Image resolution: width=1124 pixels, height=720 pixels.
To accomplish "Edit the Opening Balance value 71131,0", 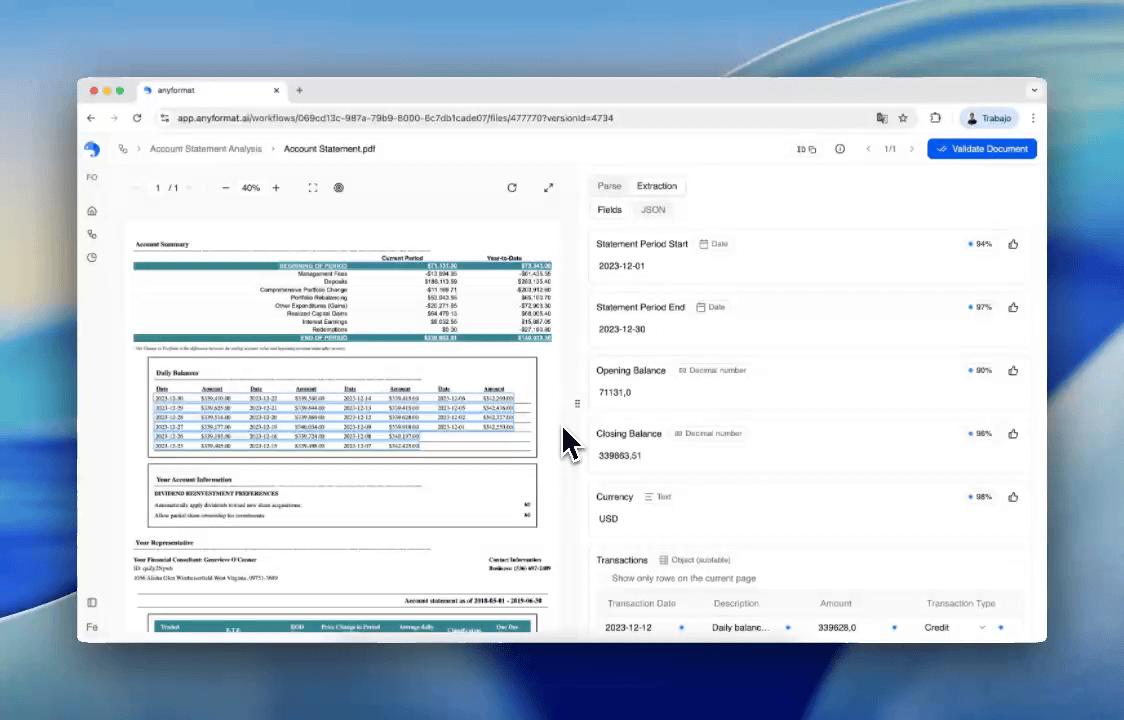I will point(615,392).
